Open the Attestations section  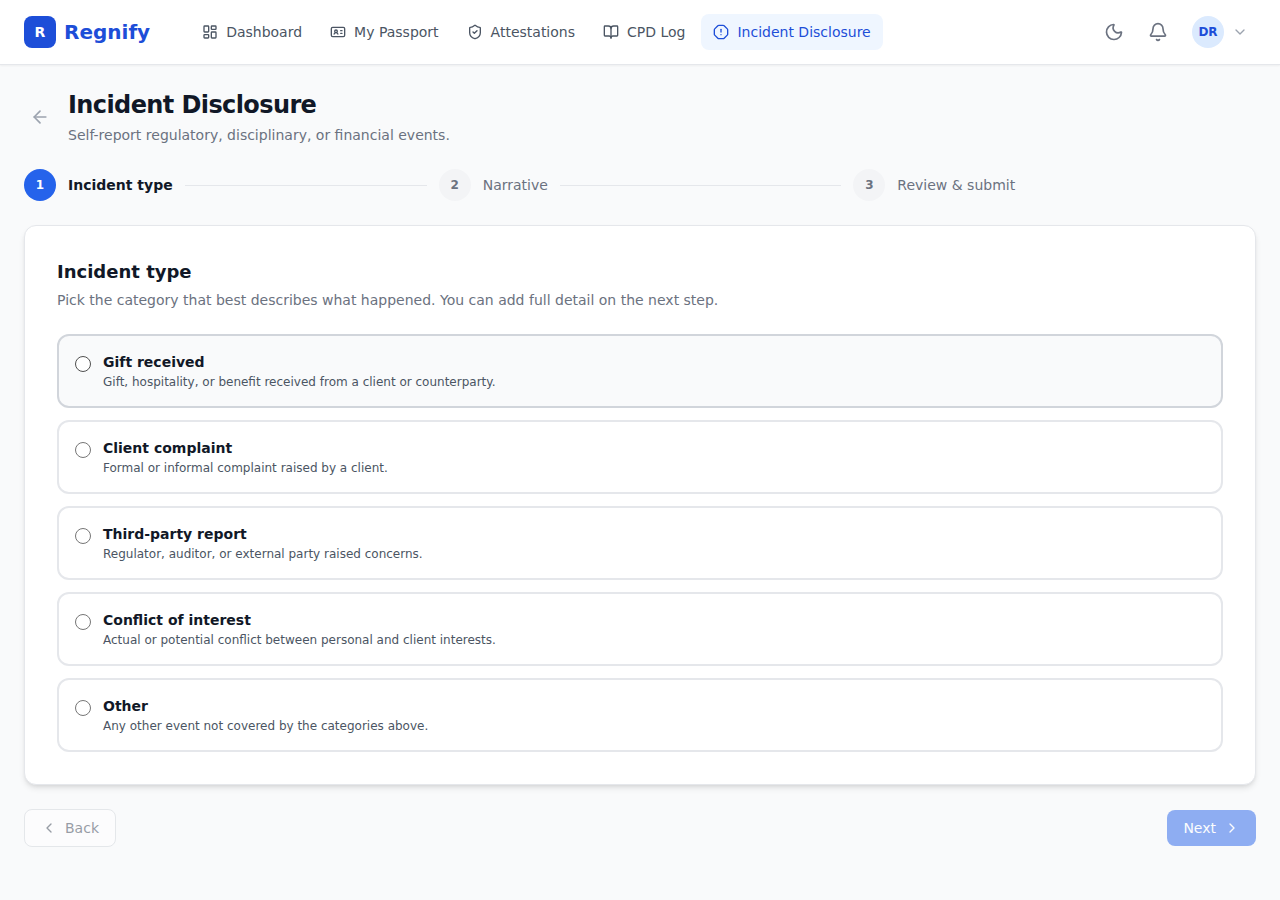pos(521,32)
